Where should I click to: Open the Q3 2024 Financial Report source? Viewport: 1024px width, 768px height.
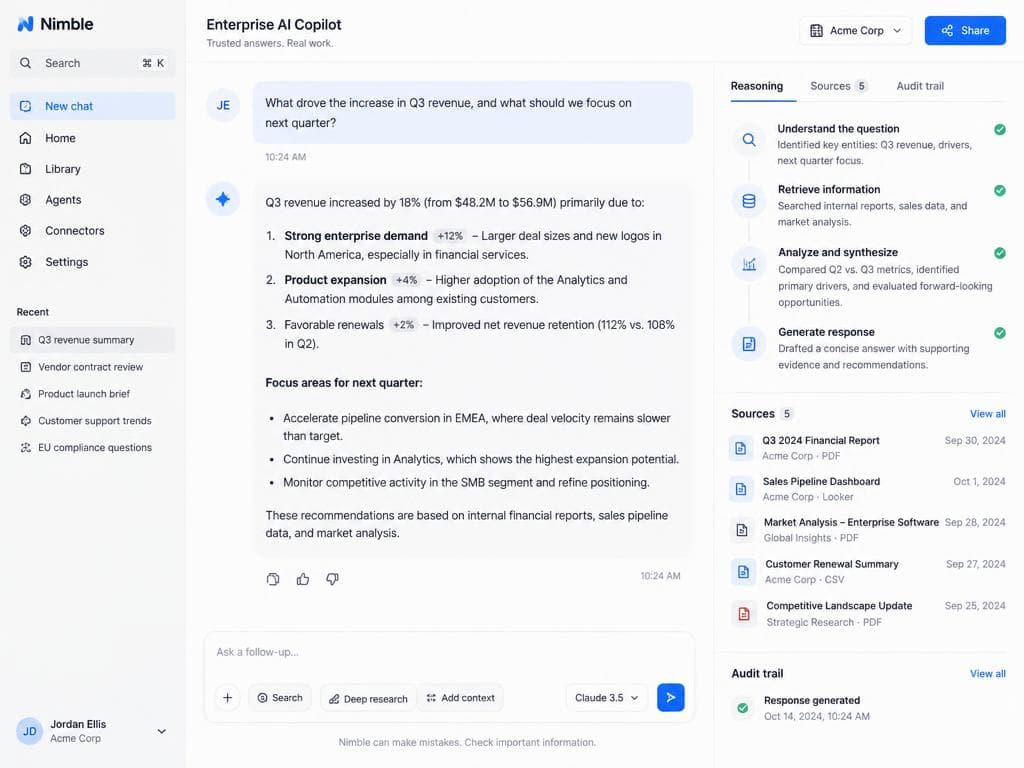pyautogui.click(x=867, y=448)
